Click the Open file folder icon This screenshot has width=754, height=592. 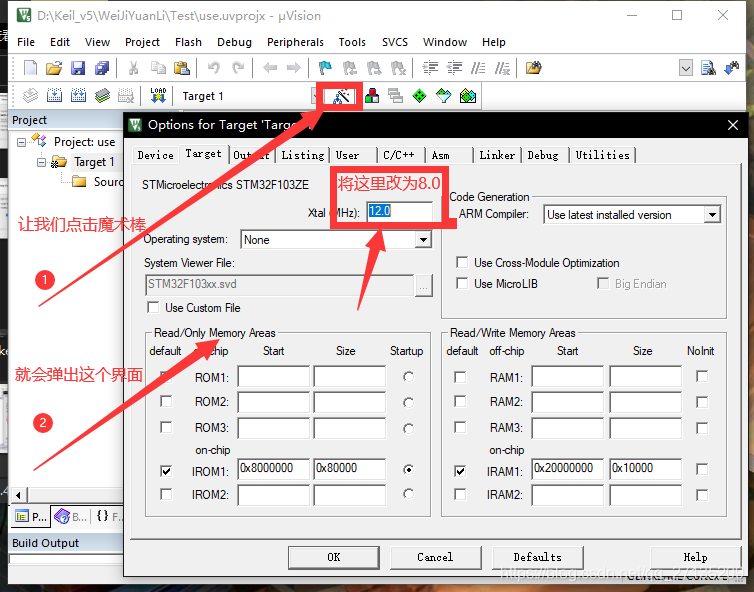[54, 68]
